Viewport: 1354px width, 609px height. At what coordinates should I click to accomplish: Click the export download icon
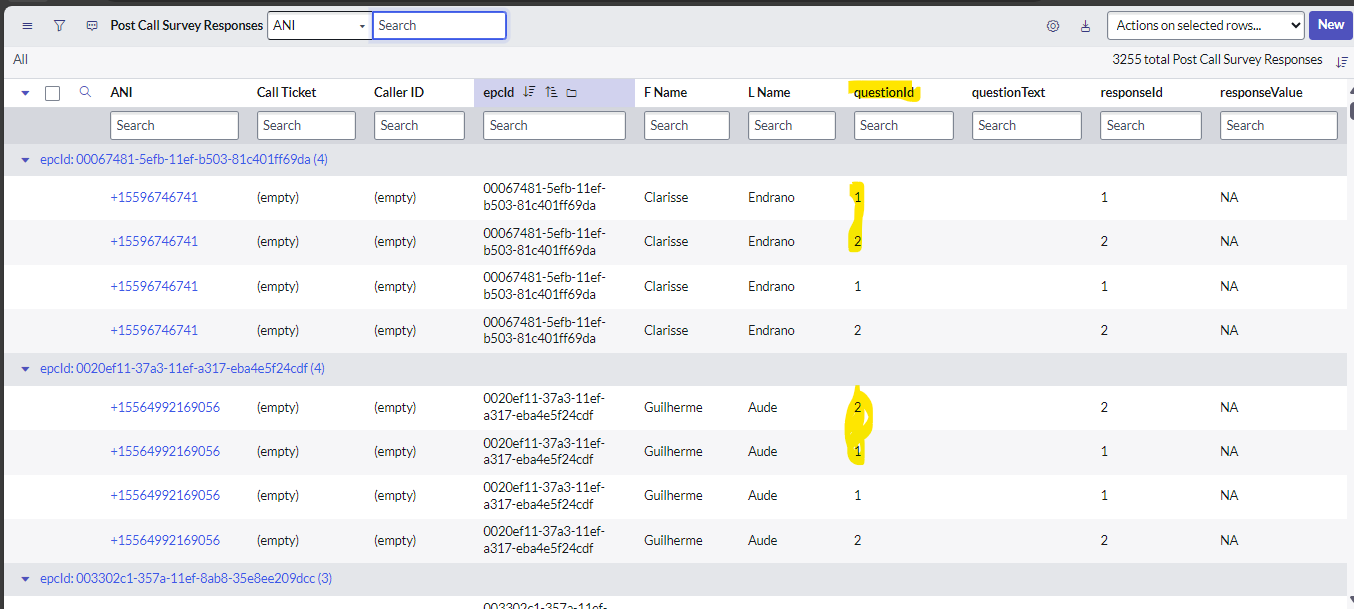(x=1085, y=26)
